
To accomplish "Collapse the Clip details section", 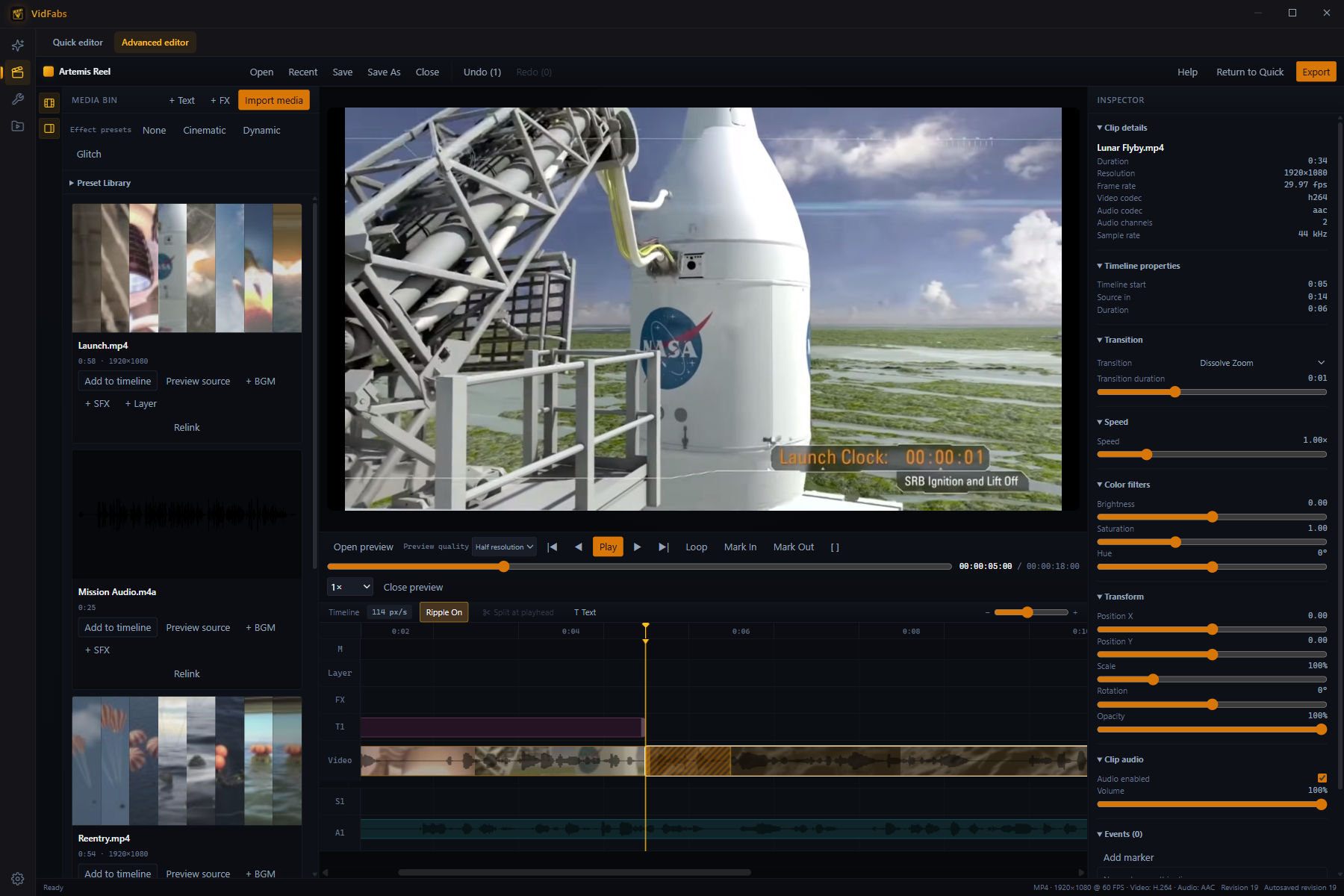I will point(1122,128).
